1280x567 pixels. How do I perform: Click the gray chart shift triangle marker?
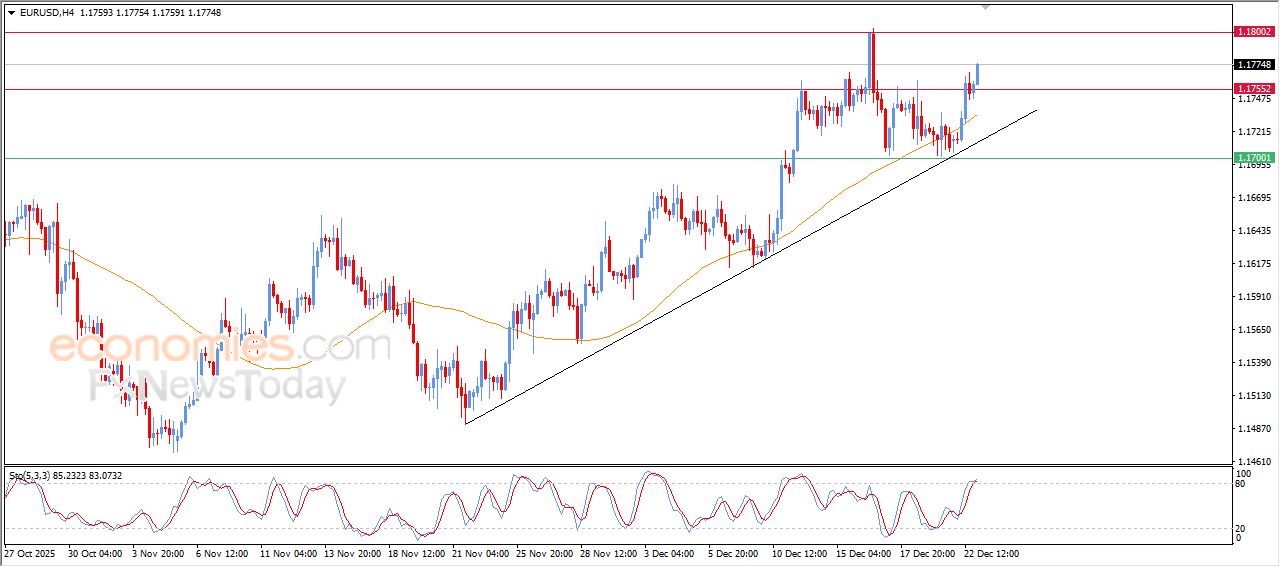point(986,8)
